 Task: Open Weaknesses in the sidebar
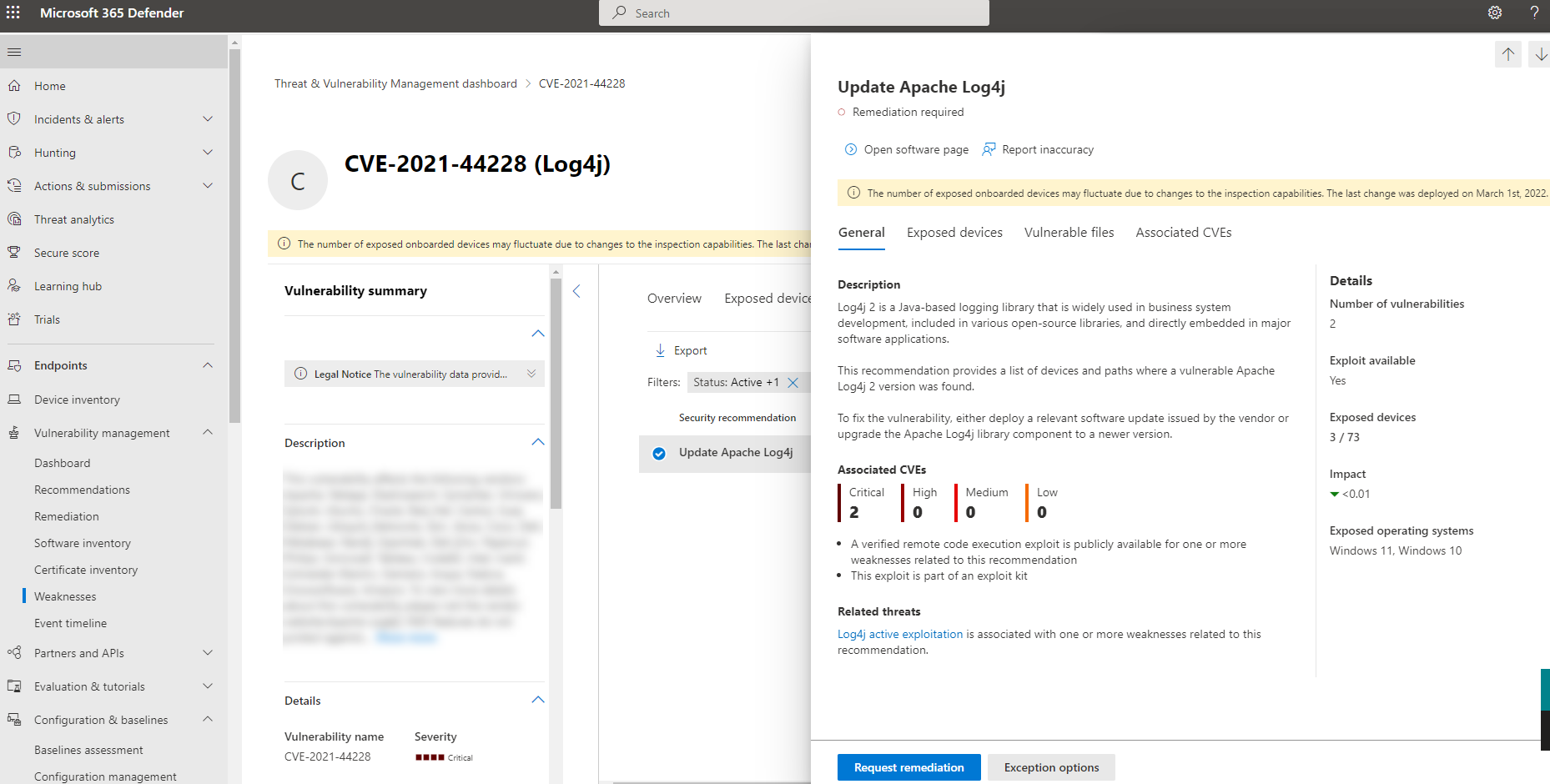coord(65,596)
